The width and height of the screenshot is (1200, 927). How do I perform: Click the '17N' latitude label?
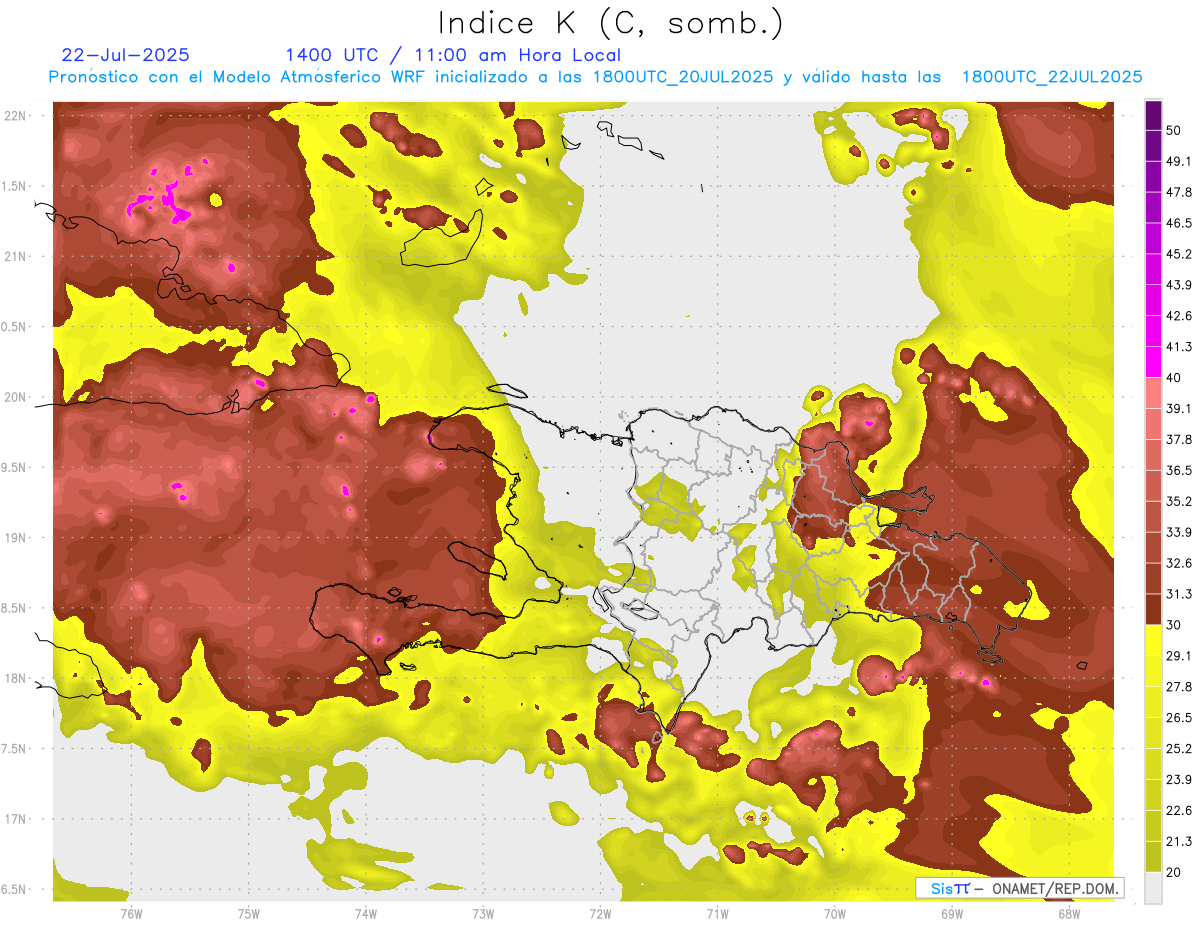[x=17, y=819]
